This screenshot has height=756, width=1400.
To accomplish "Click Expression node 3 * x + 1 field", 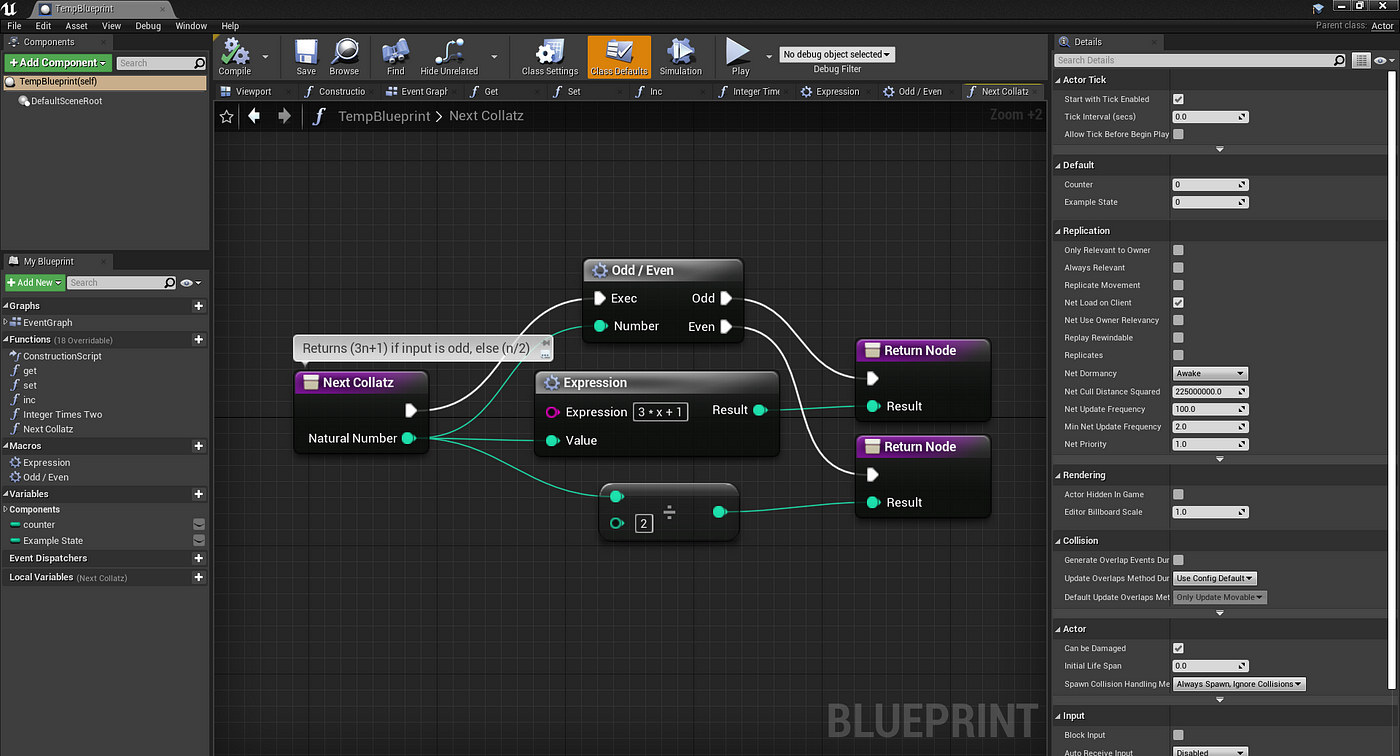I will (x=660, y=412).
